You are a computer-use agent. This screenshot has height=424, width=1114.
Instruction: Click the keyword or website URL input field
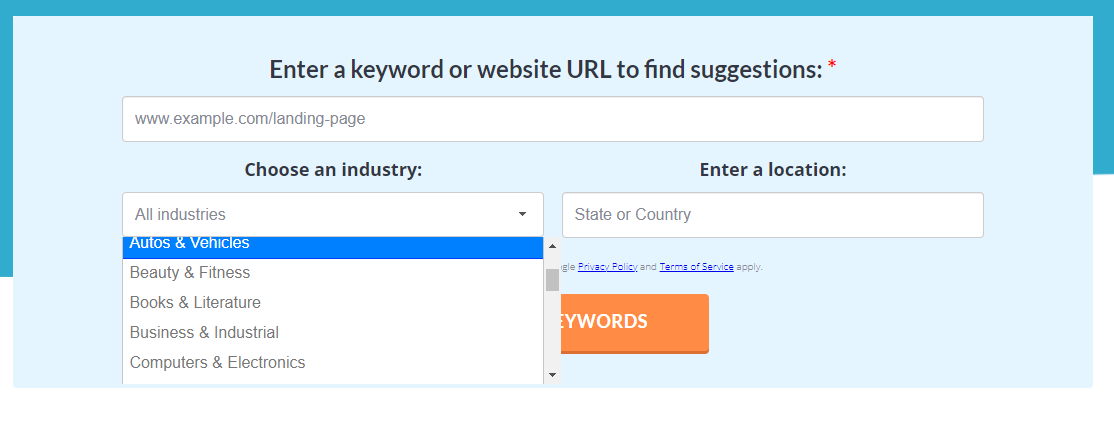[x=552, y=119]
